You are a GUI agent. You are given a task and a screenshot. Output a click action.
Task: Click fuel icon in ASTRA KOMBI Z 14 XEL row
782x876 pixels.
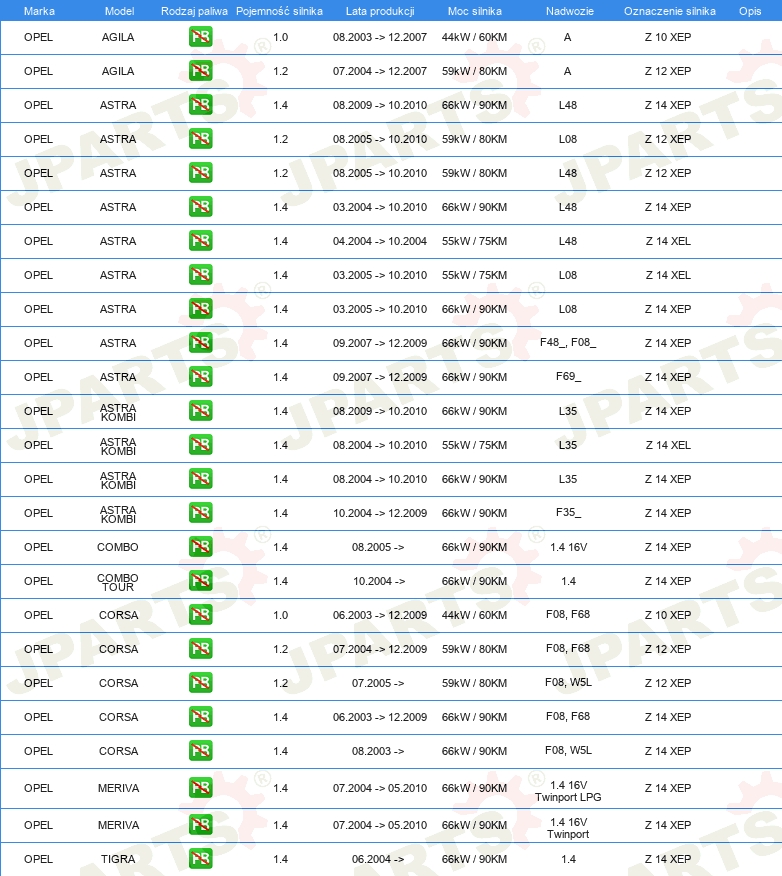[201, 445]
